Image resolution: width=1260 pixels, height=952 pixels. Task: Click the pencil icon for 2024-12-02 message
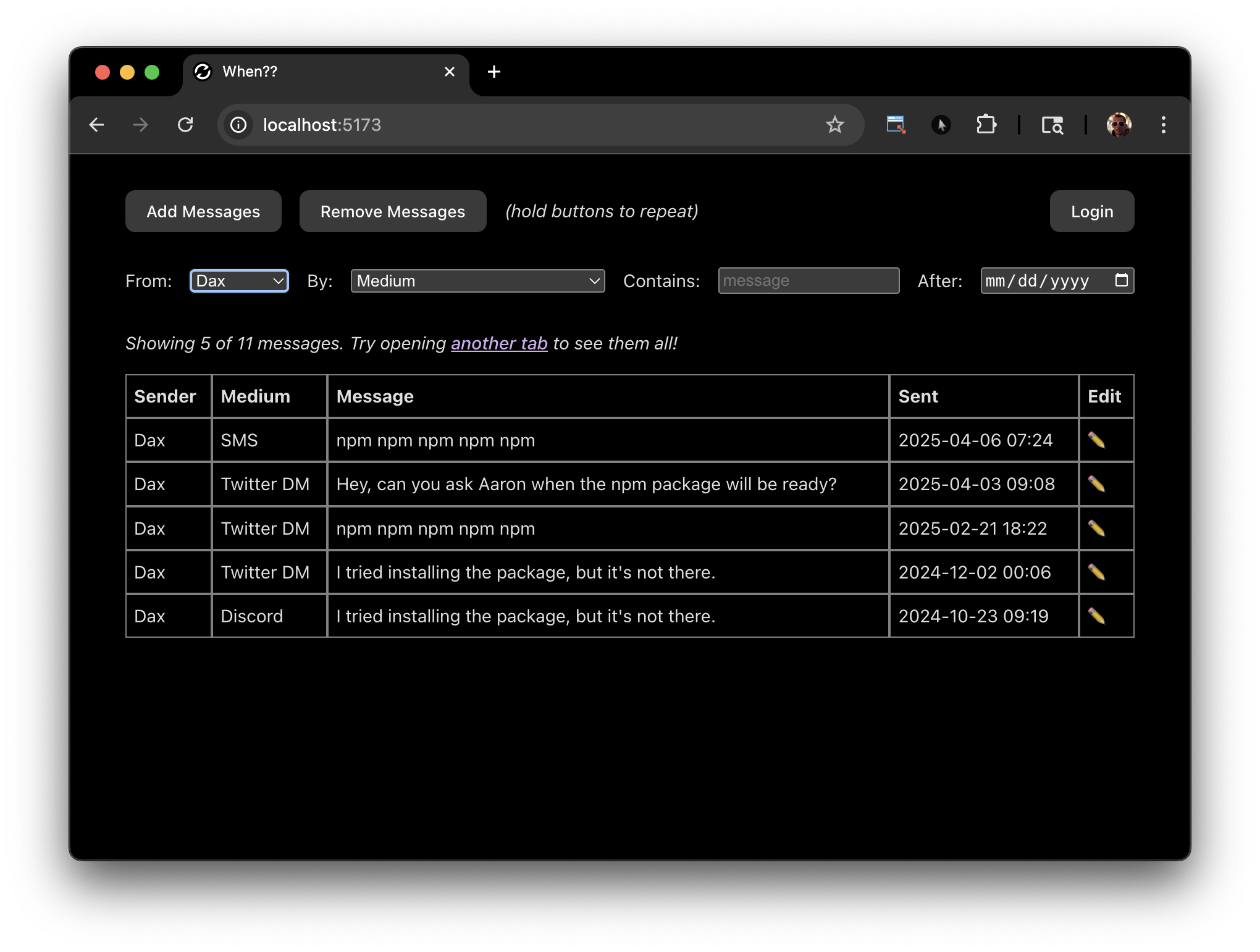coord(1096,572)
